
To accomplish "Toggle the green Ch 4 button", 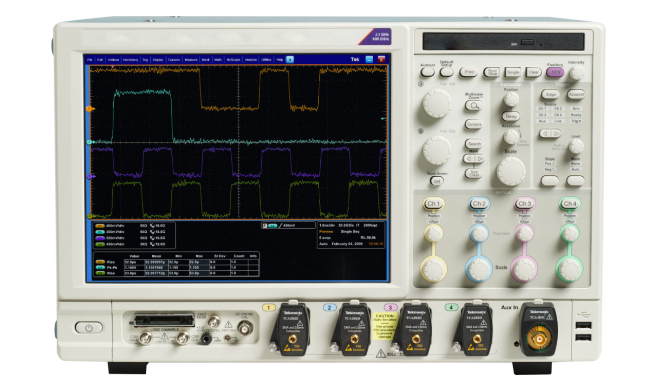I will pos(569,204).
